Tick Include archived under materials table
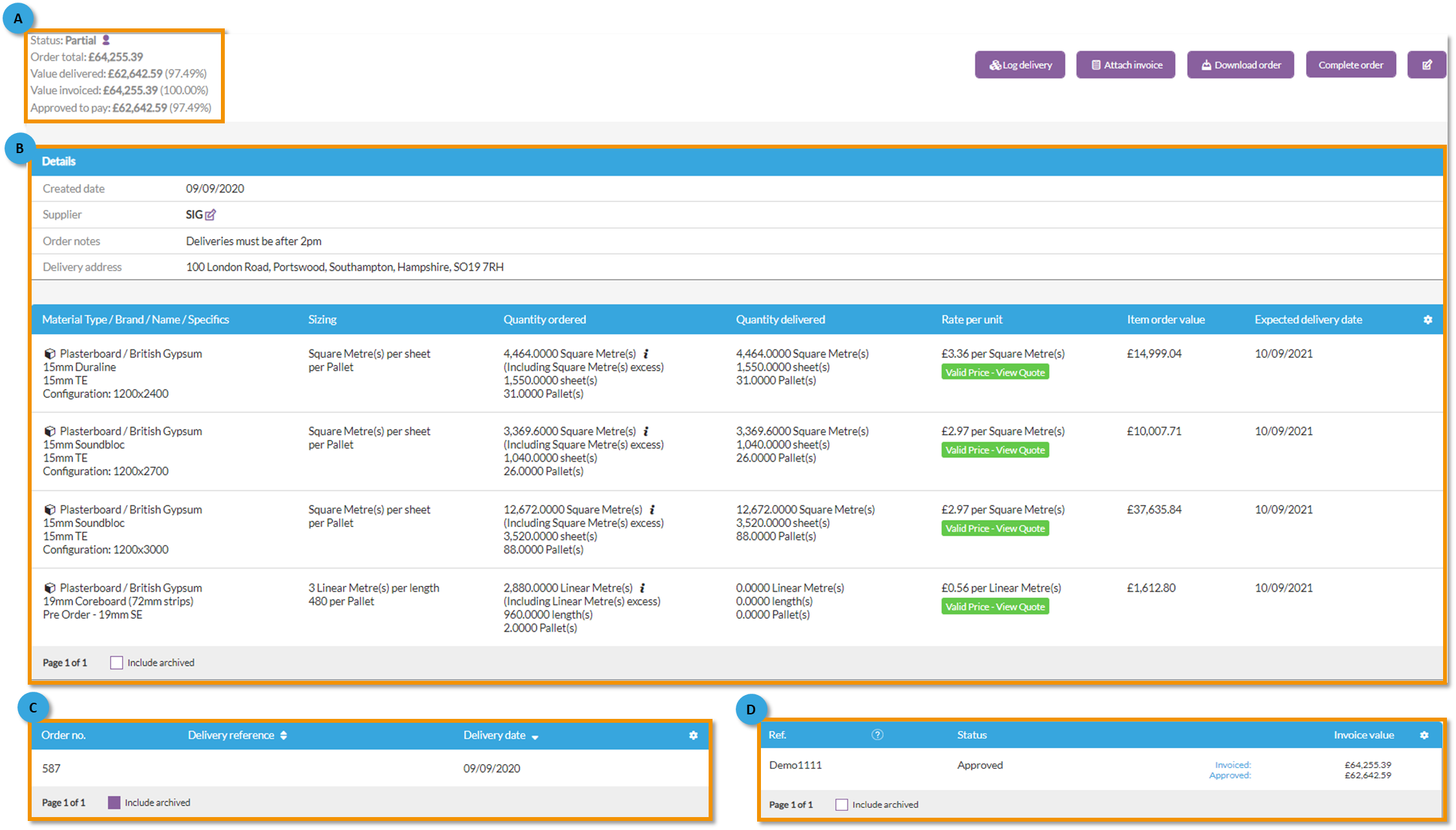Image resolution: width=1456 pixels, height=830 pixels. 116,663
